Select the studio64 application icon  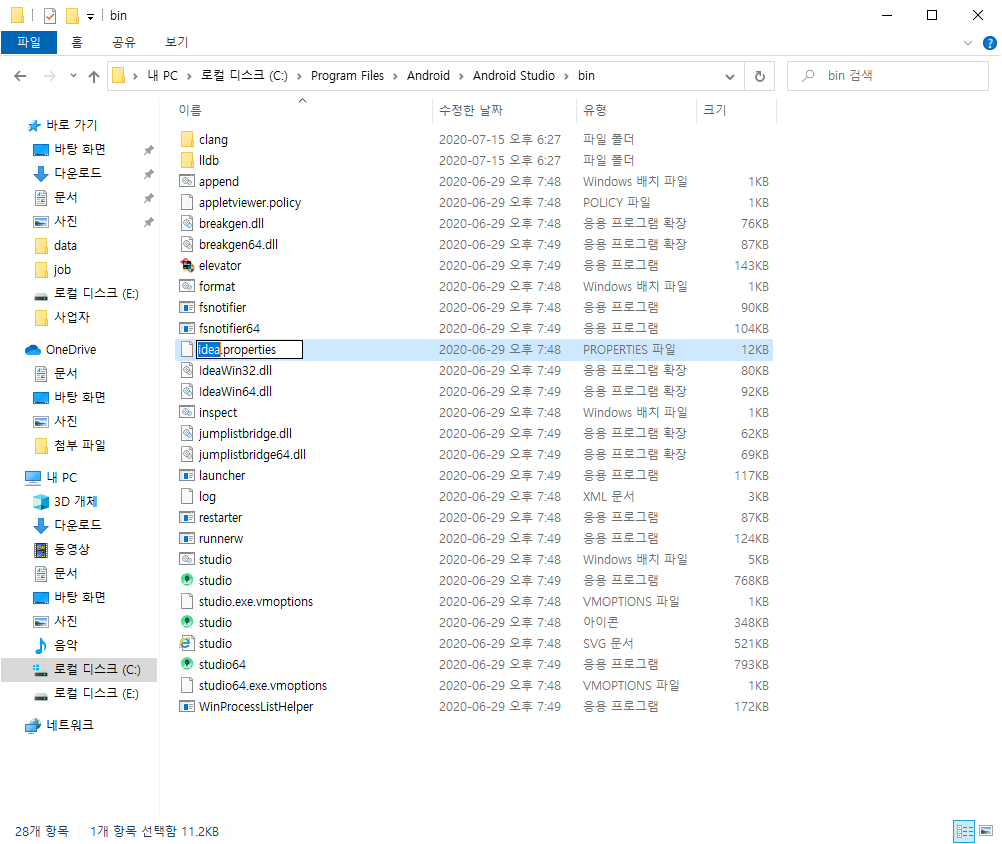point(187,664)
